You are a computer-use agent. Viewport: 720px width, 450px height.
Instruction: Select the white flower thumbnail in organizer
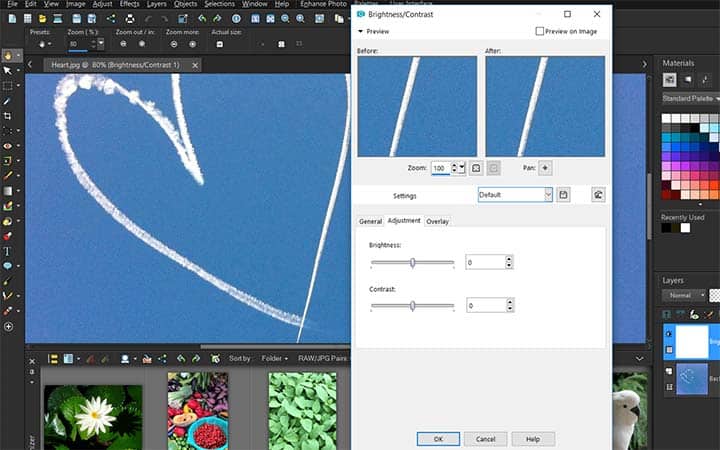click(93, 417)
